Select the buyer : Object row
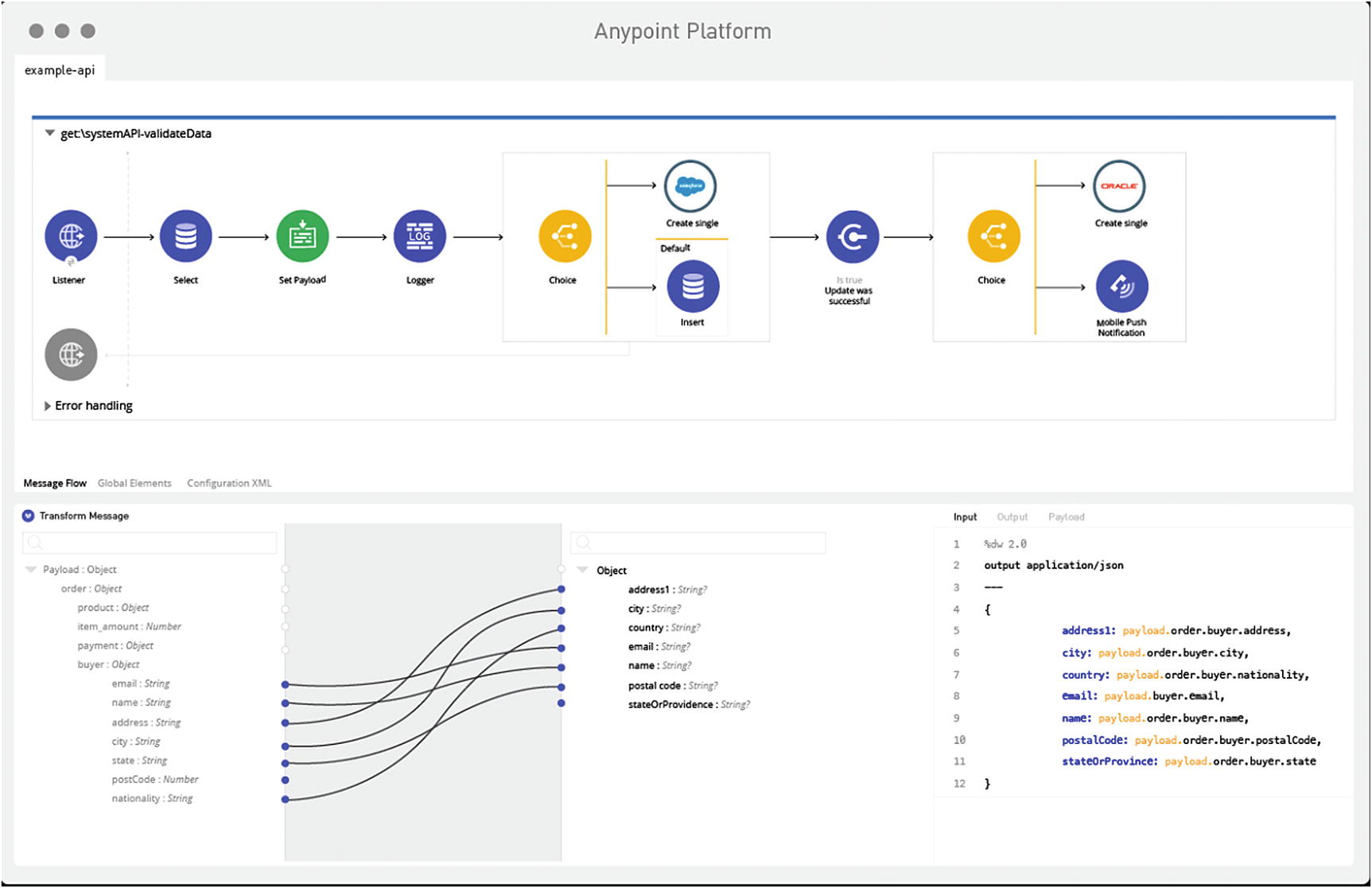The image size is (1372, 888). click(108, 664)
